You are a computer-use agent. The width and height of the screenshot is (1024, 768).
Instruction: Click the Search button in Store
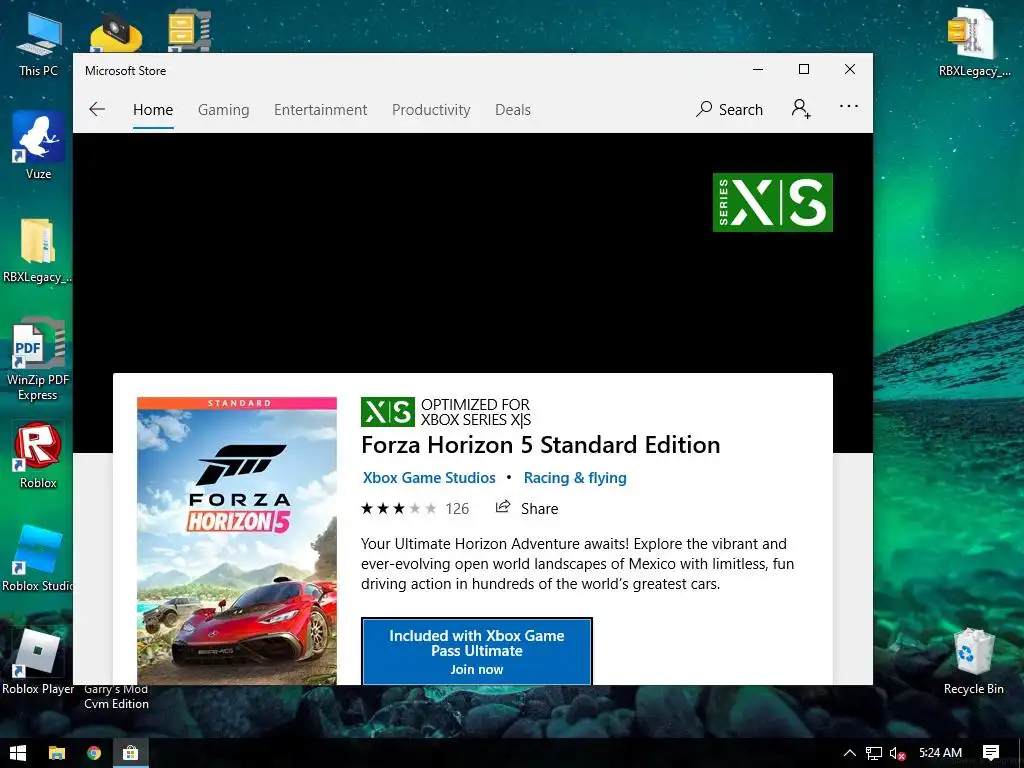point(729,109)
